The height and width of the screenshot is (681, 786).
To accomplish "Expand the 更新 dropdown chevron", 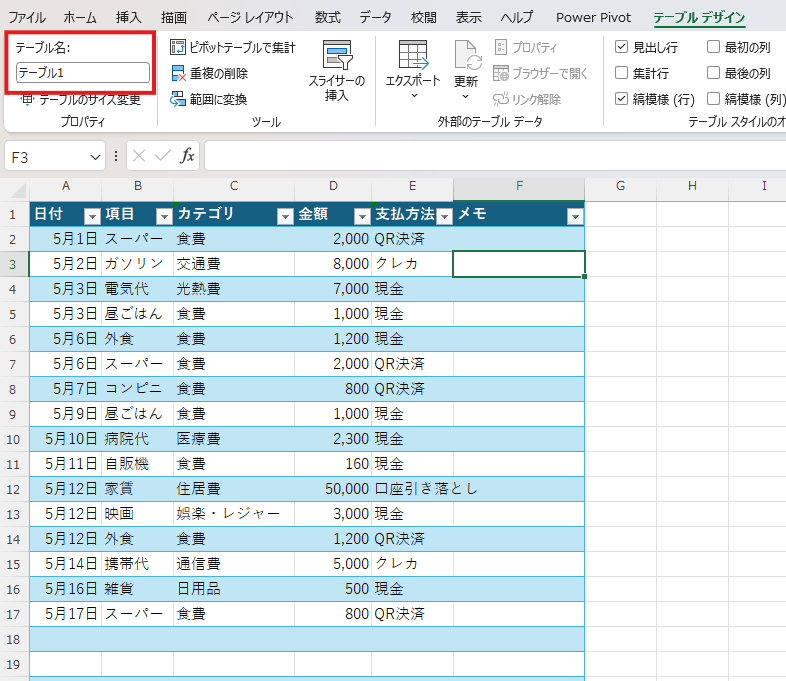I will point(466,96).
